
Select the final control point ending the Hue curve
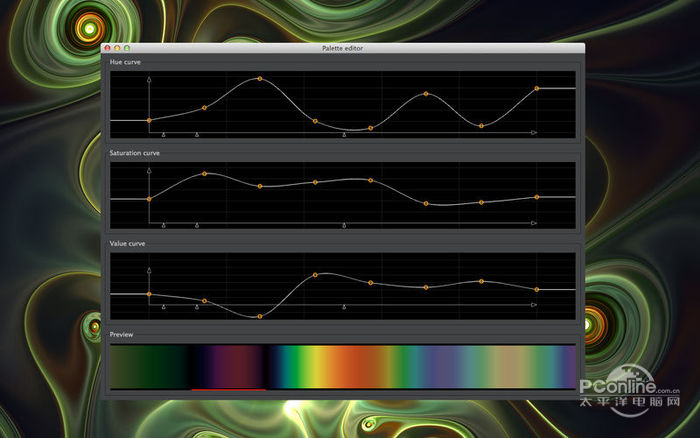tap(537, 88)
